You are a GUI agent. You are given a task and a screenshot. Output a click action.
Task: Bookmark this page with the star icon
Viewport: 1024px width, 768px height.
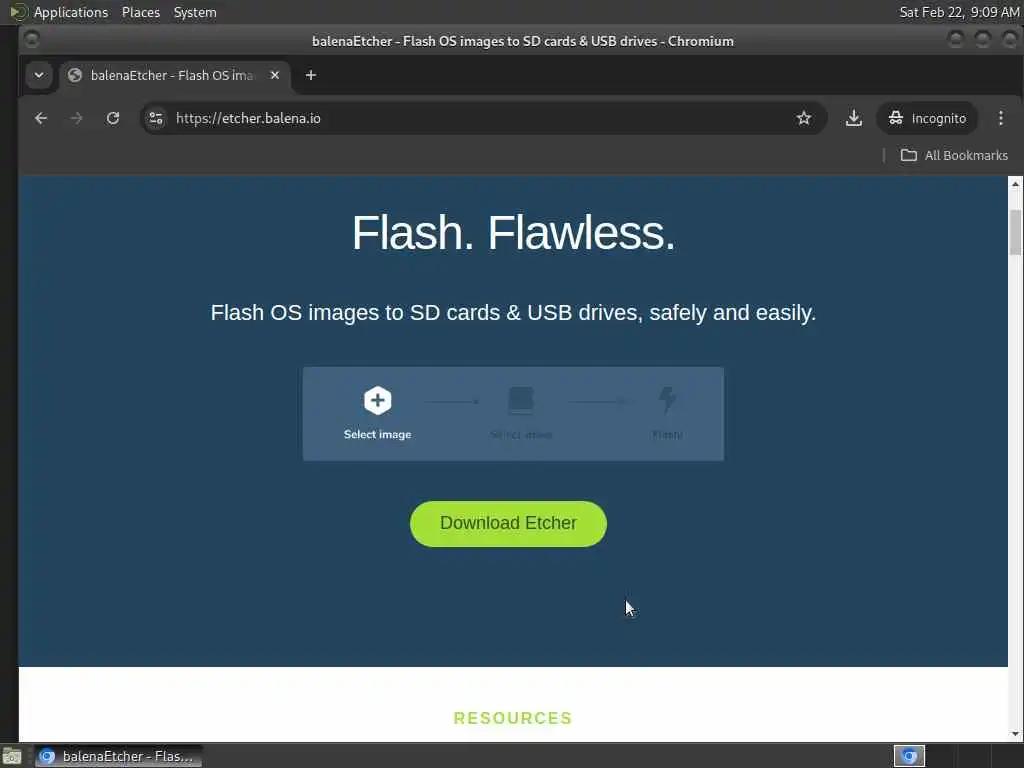803,118
